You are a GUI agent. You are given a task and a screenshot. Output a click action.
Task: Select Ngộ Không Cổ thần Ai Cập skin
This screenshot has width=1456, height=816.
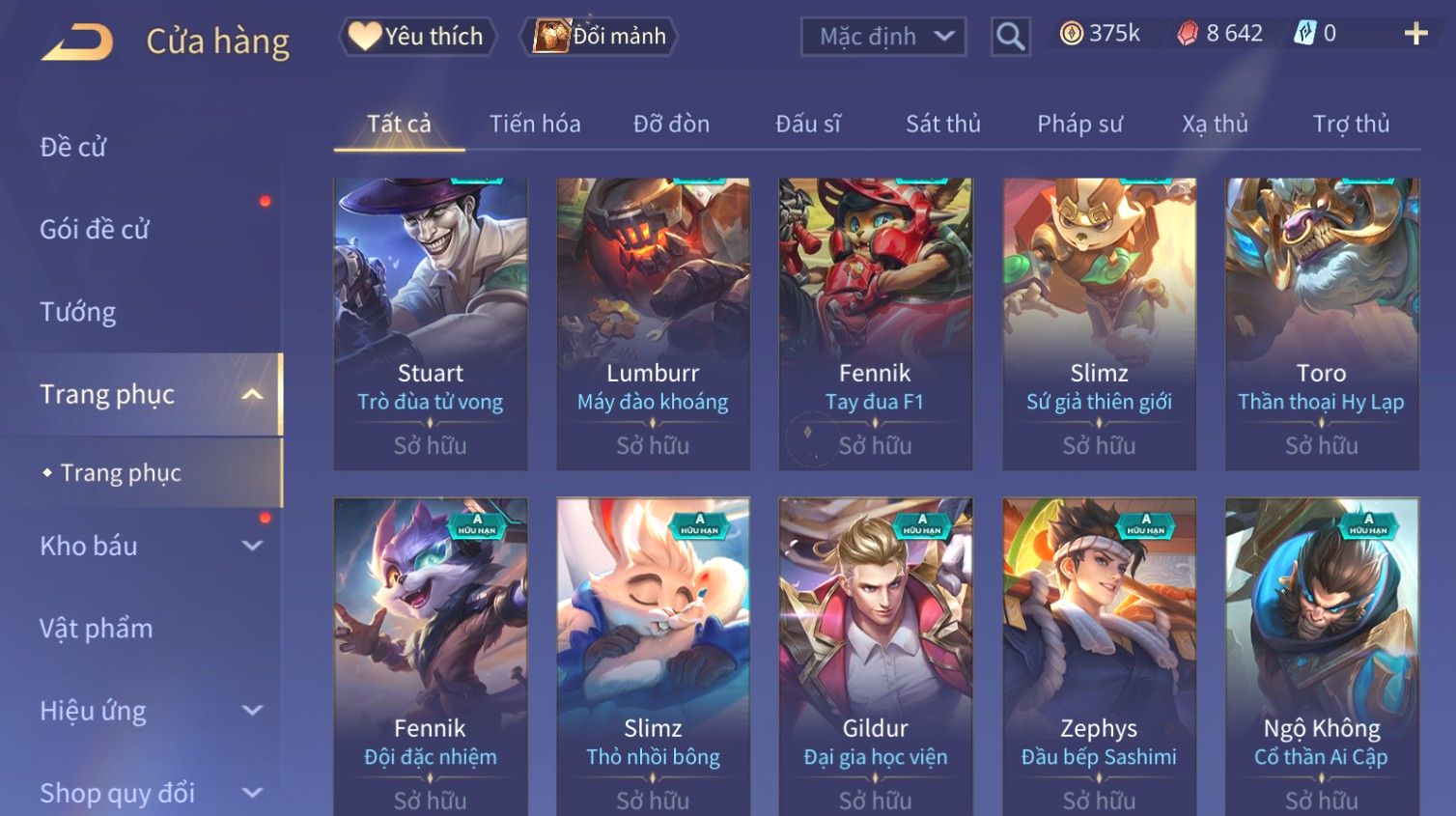[x=1322, y=657]
